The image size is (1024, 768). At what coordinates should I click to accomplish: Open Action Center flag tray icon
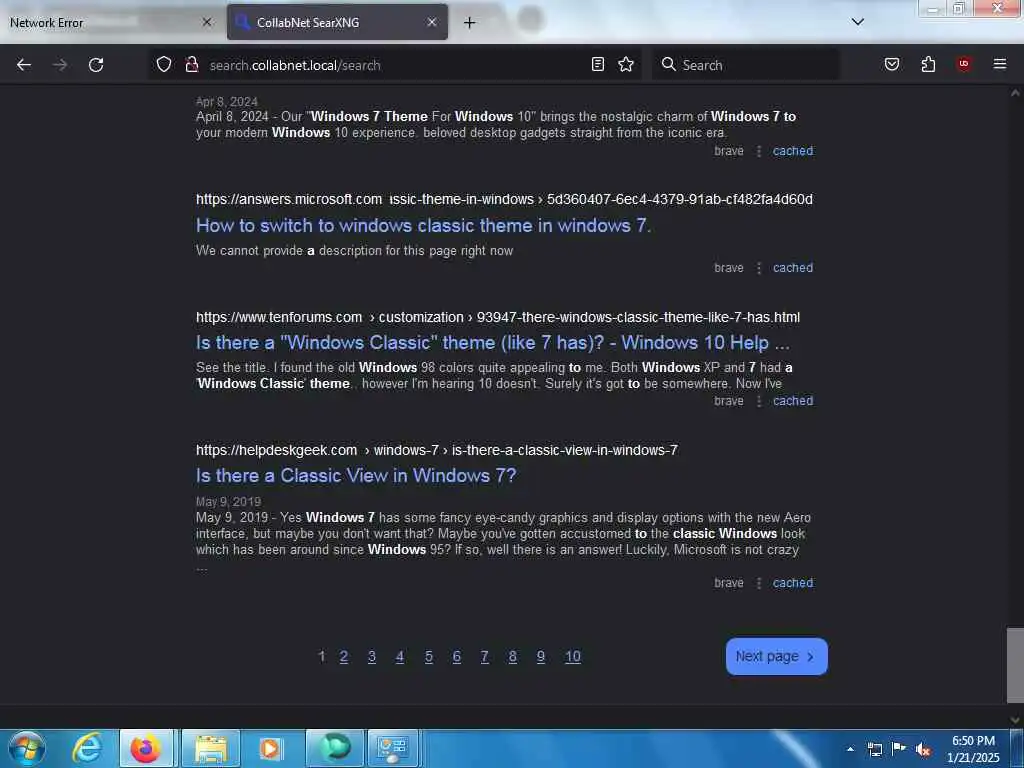(x=899, y=748)
